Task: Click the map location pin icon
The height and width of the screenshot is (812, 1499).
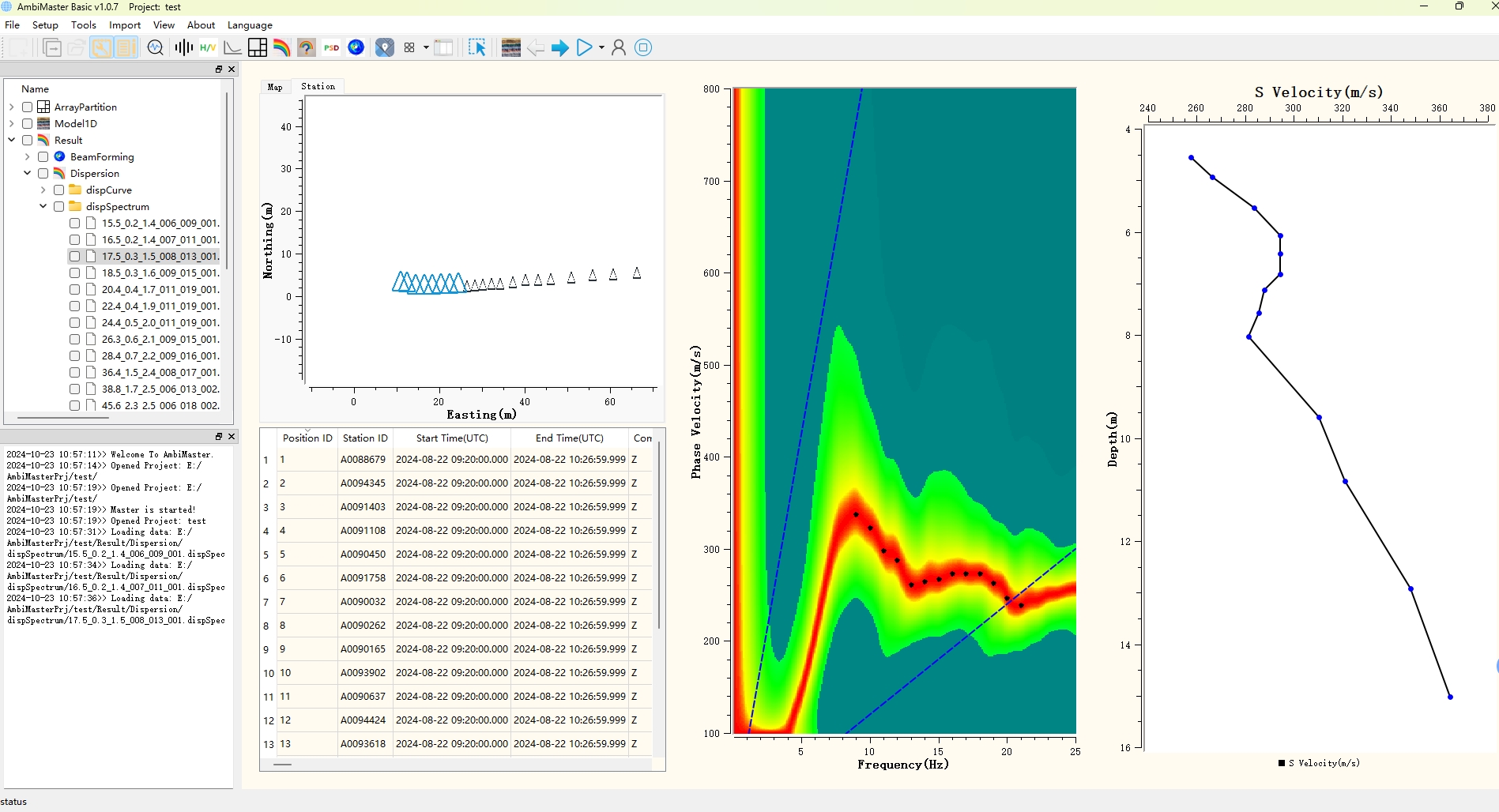Action: [385, 47]
